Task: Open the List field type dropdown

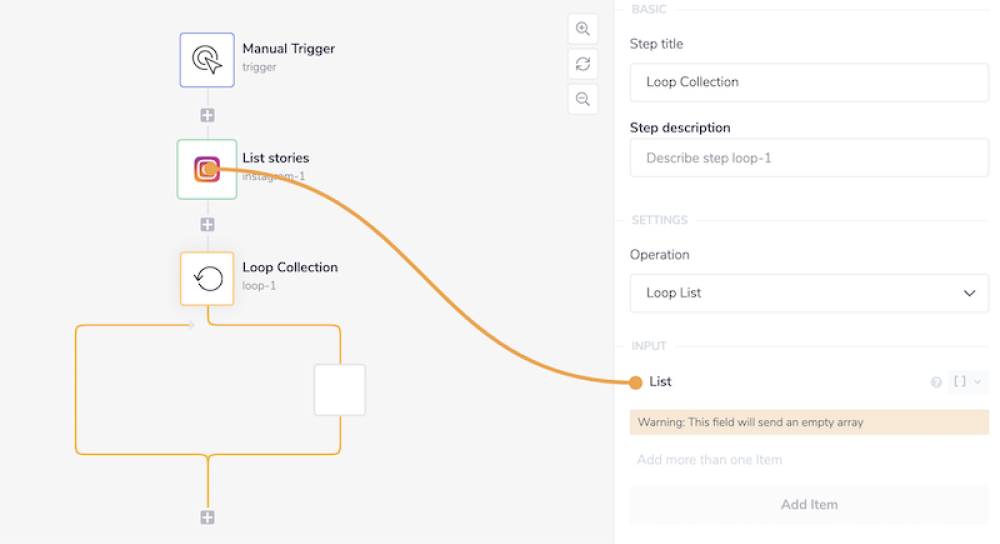Action: click(x=967, y=382)
